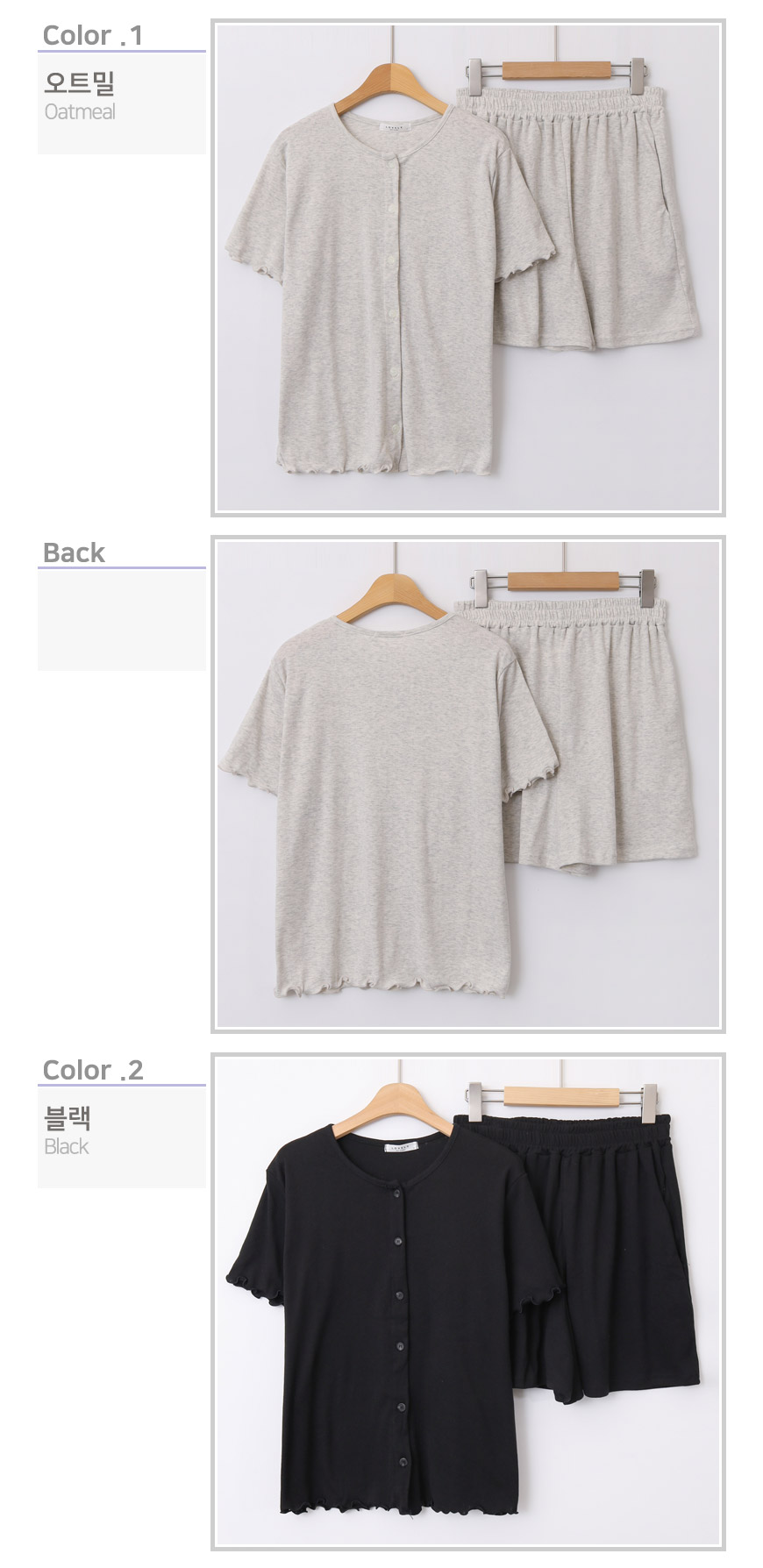Click the Back section heading
763x1568 pixels.
coord(74,553)
